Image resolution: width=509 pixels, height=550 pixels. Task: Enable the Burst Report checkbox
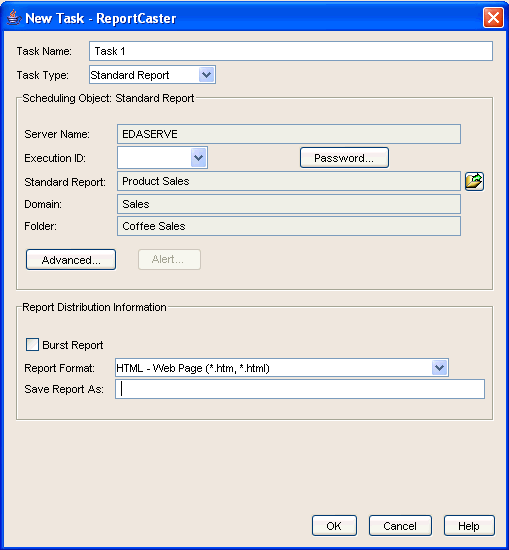pyautogui.click(x=32, y=344)
